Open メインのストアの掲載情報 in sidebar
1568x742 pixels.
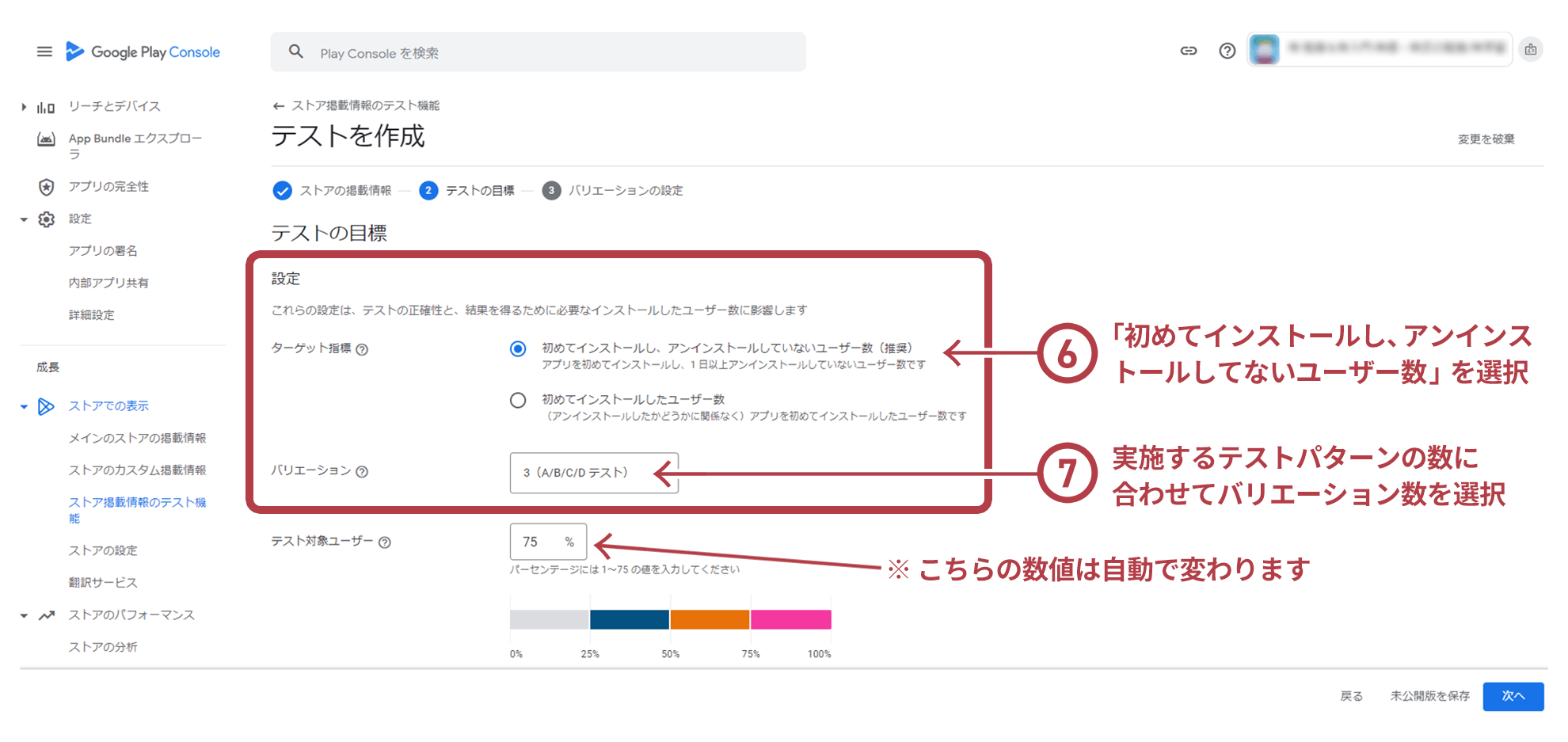[137, 438]
